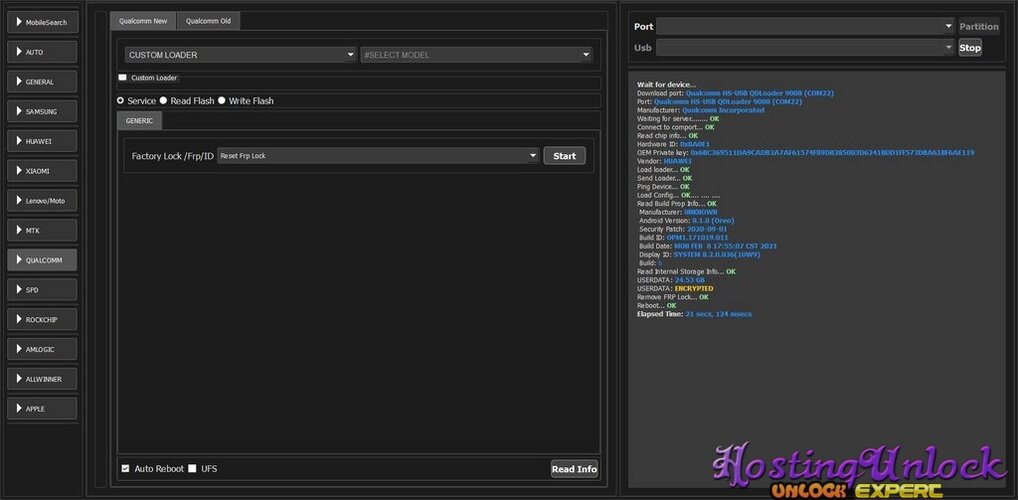Screen dimensions: 1018x500
Task: Select the MTK sidebar entry
Action: 42,231
